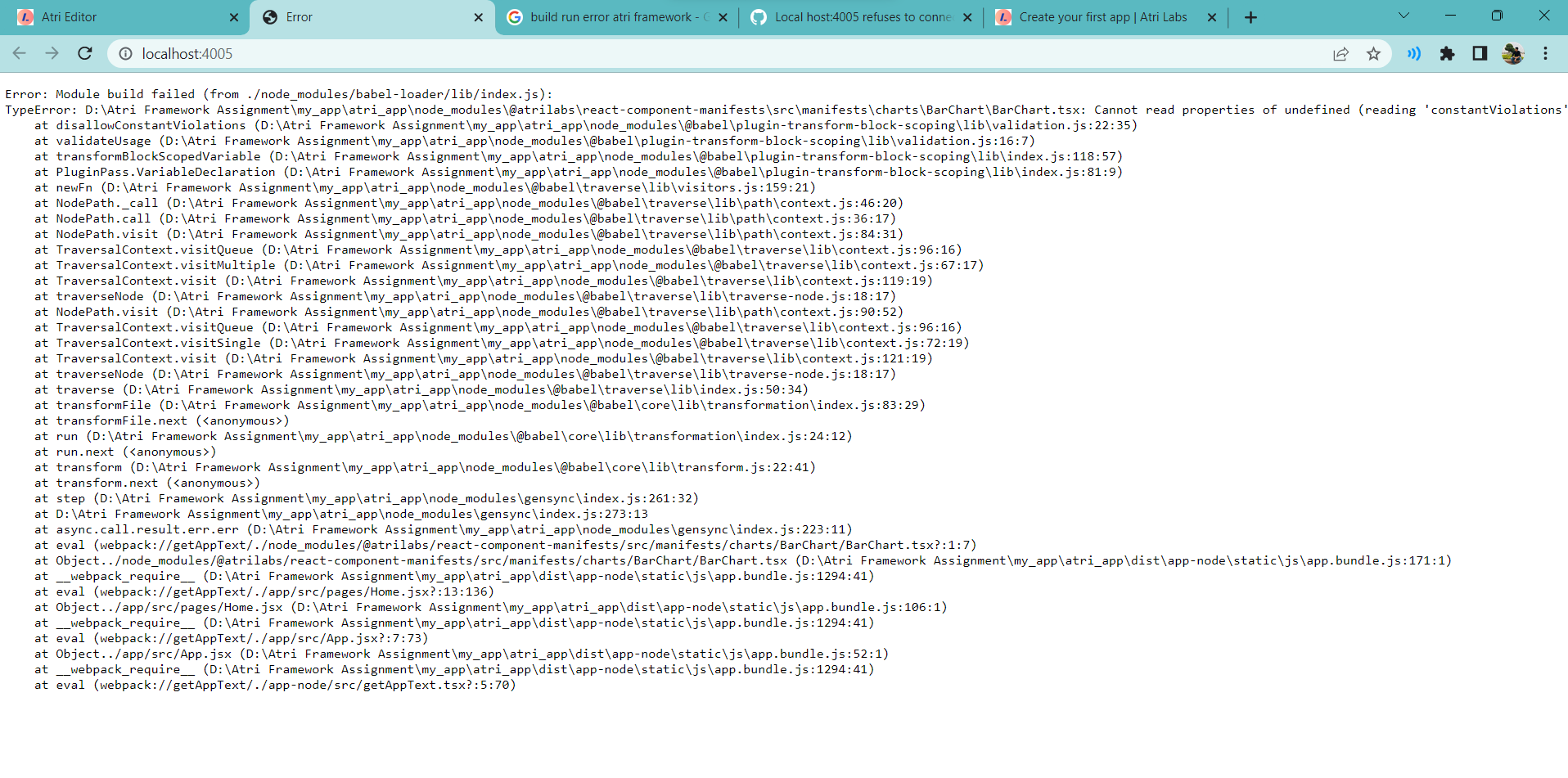Switch to the GitHub Local host:4005 tab
Image resolution: width=1568 pixels, height=778 pixels.
859,16
